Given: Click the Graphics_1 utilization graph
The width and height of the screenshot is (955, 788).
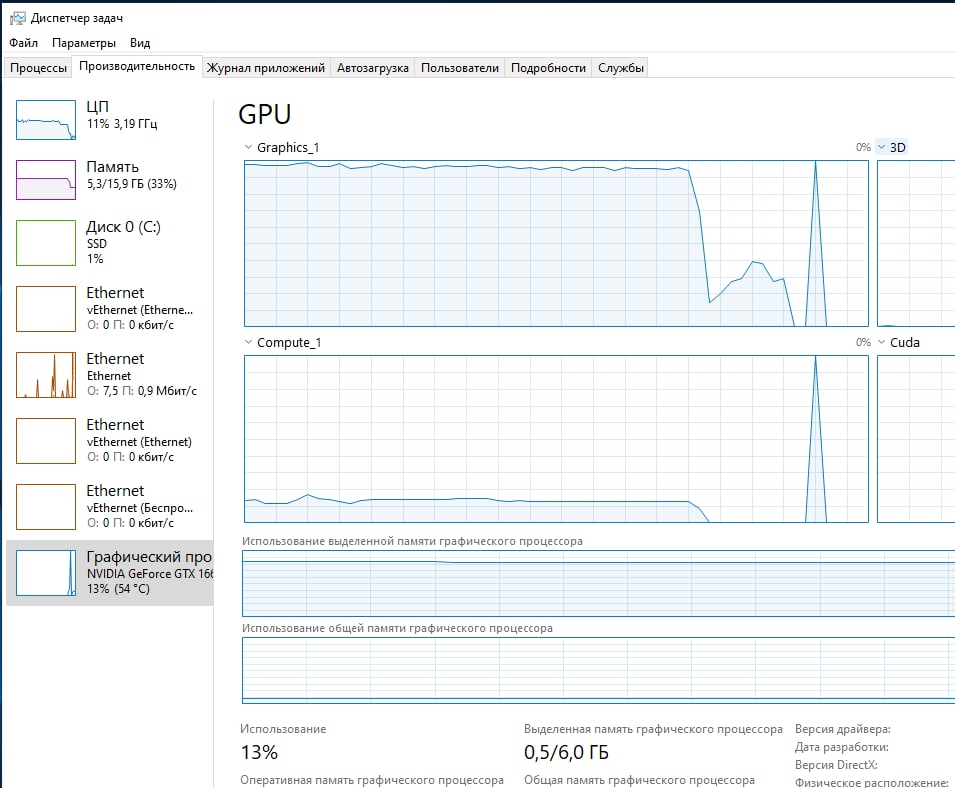Looking at the screenshot, I should (556, 244).
